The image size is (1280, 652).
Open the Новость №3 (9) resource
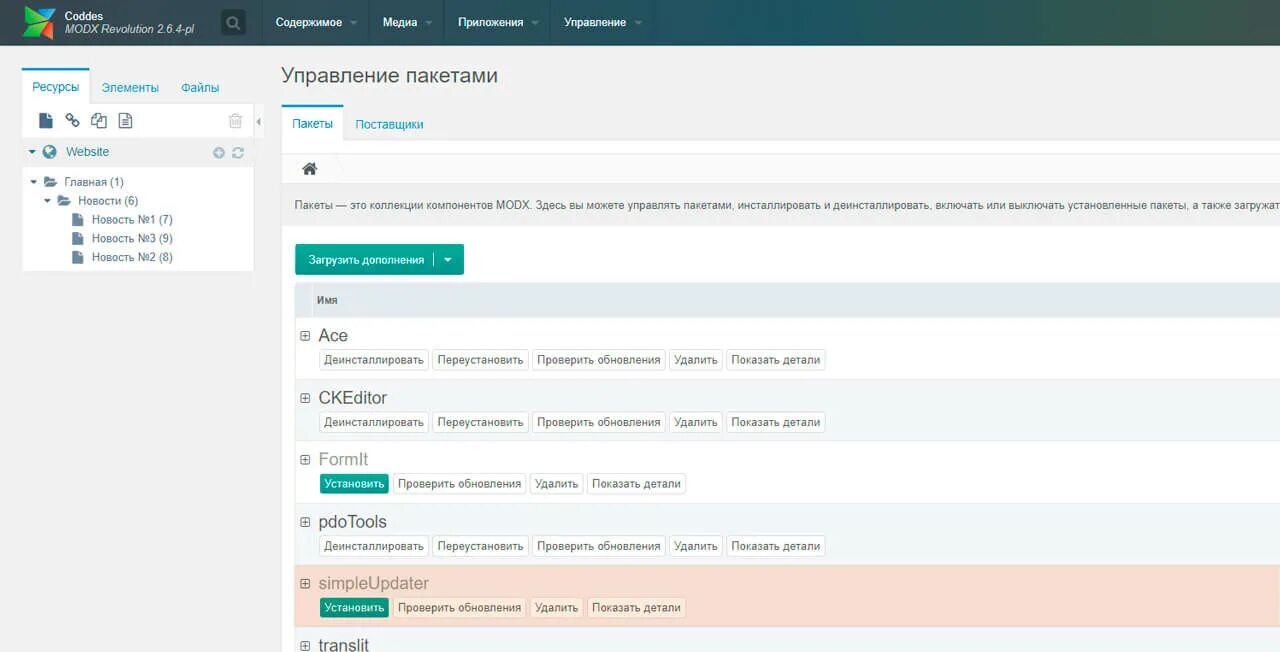pyautogui.click(x=132, y=238)
